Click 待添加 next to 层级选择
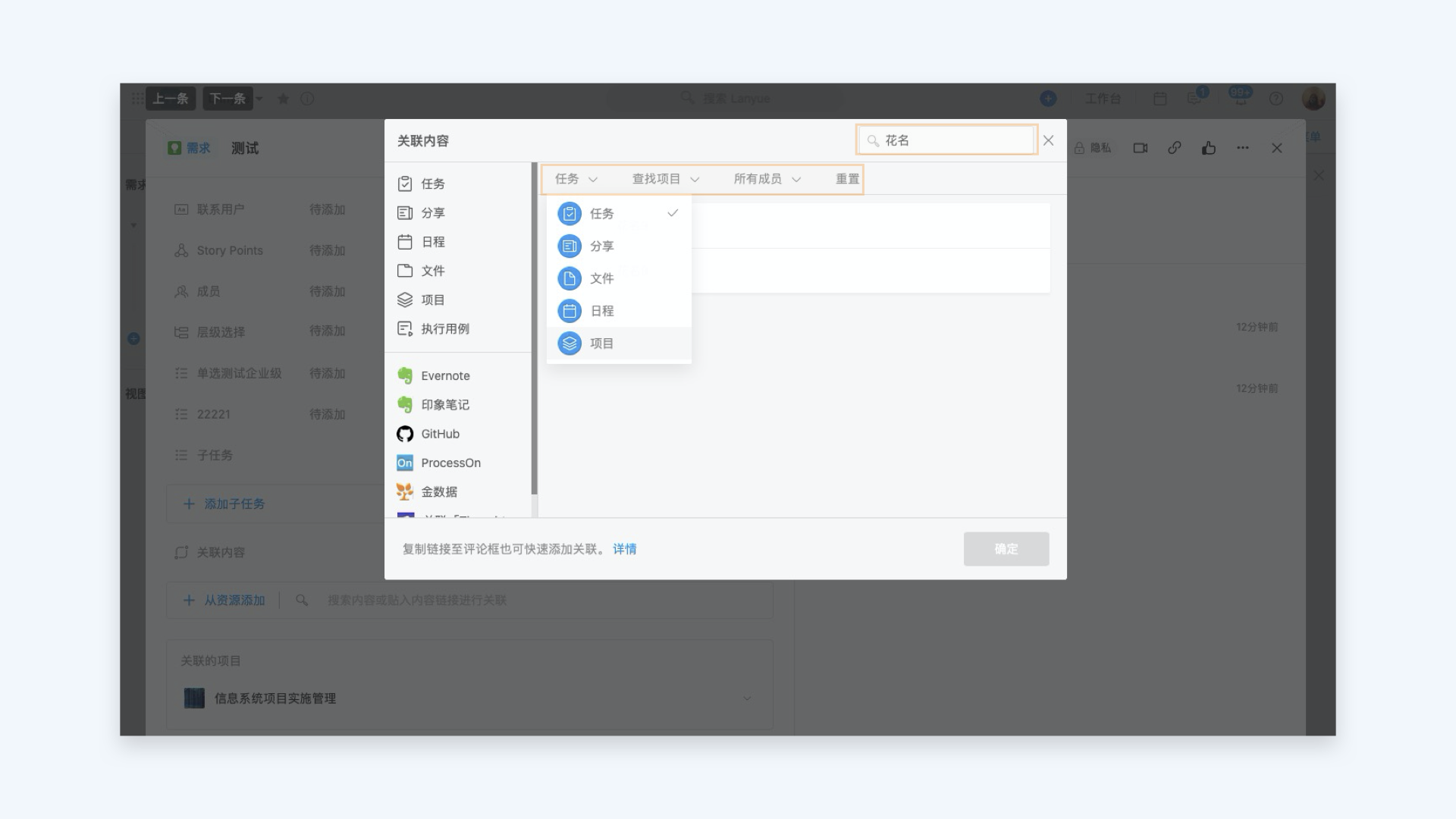The height and width of the screenshot is (819, 1456). [x=327, y=331]
